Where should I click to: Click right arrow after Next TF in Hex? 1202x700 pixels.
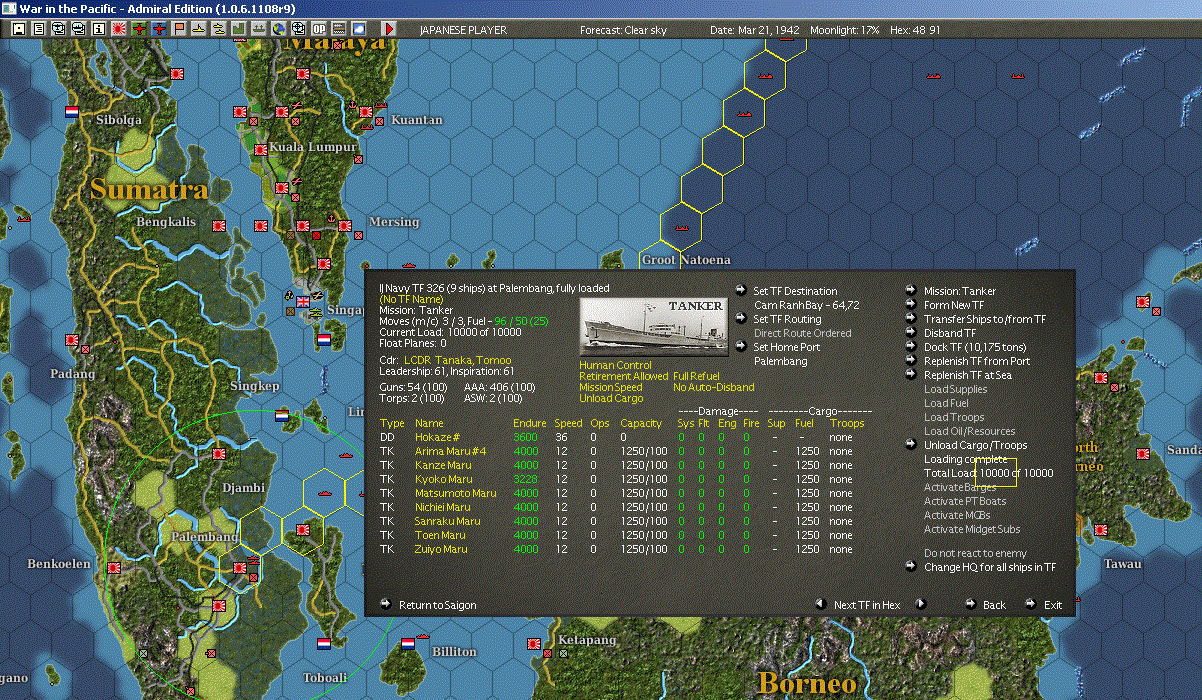point(920,604)
